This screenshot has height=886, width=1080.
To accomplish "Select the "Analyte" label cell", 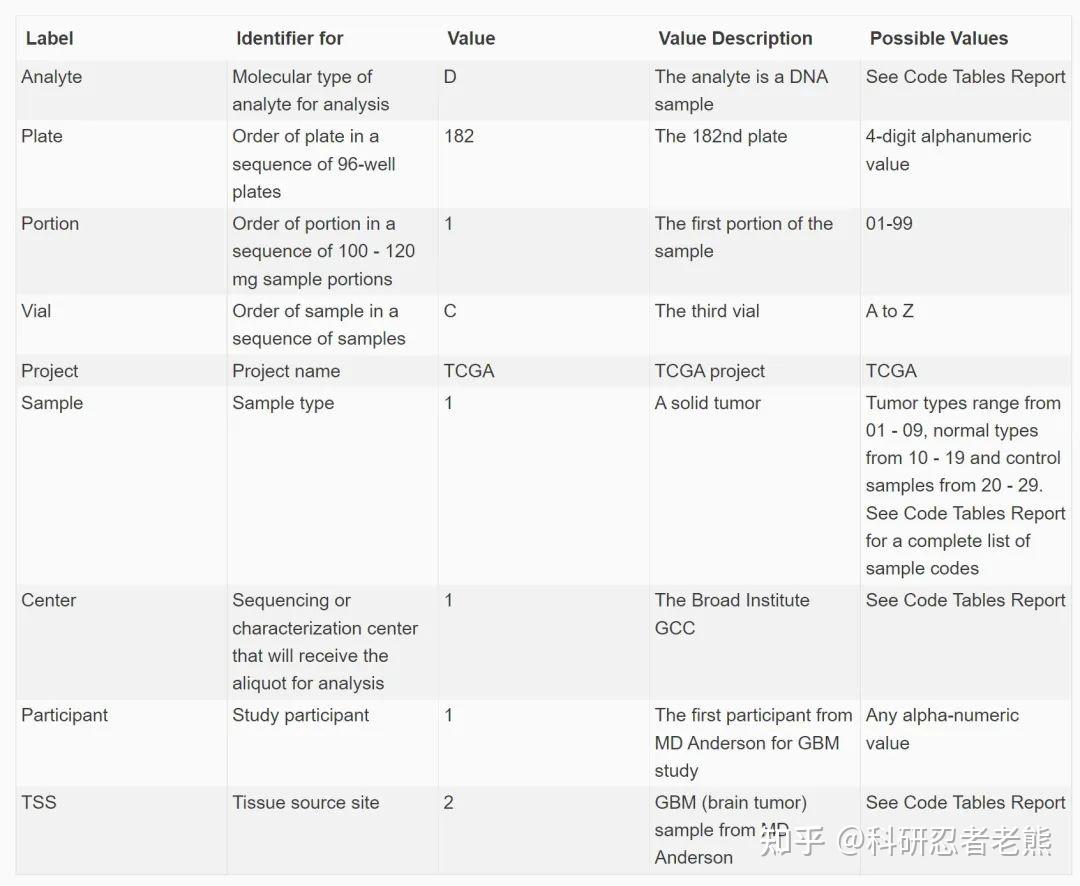I will 52,77.
